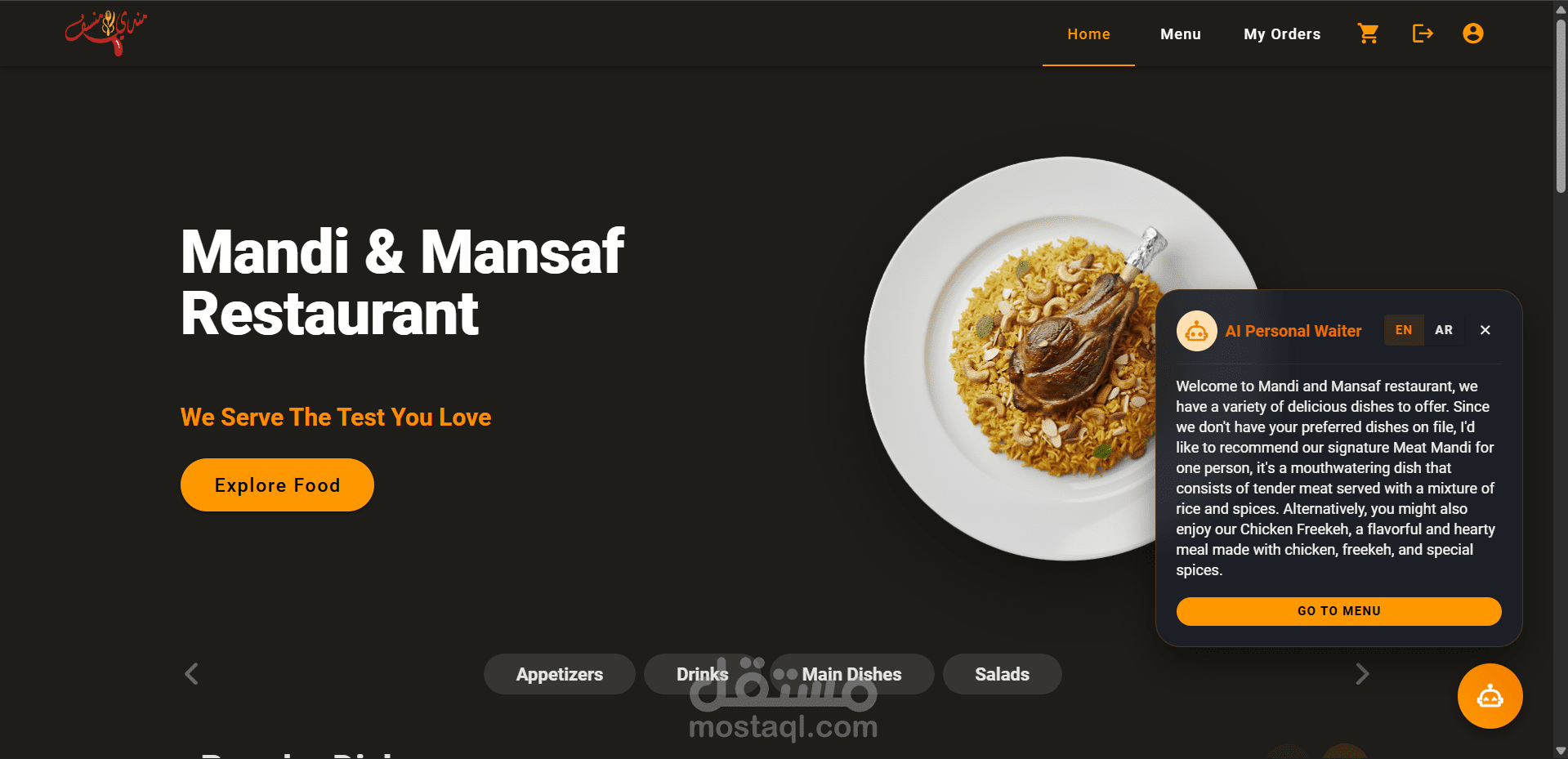This screenshot has width=1568, height=759.
Task: Click the restaurant logo in header
Action: click(x=106, y=33)
